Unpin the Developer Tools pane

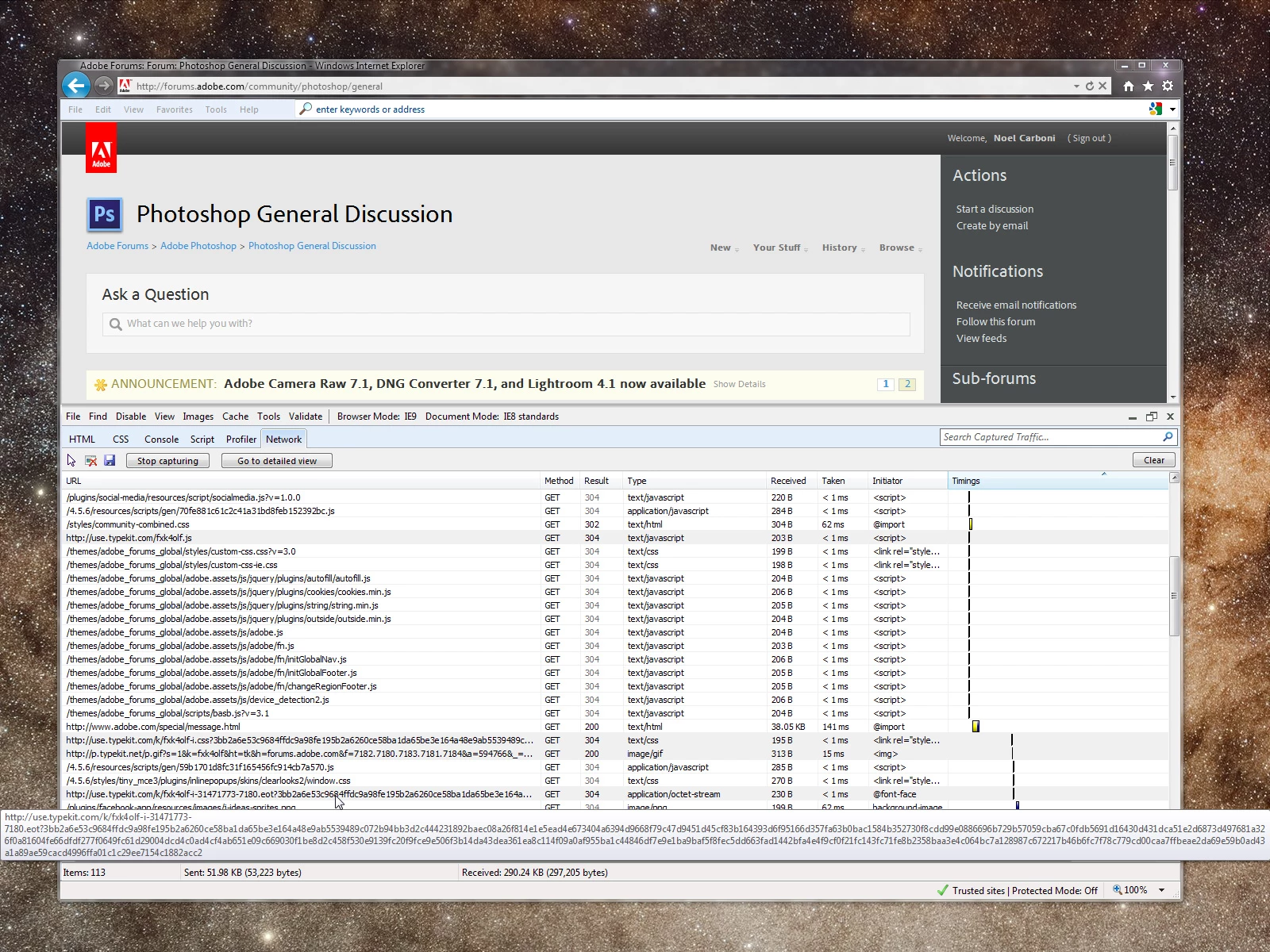click(1152, 416)
